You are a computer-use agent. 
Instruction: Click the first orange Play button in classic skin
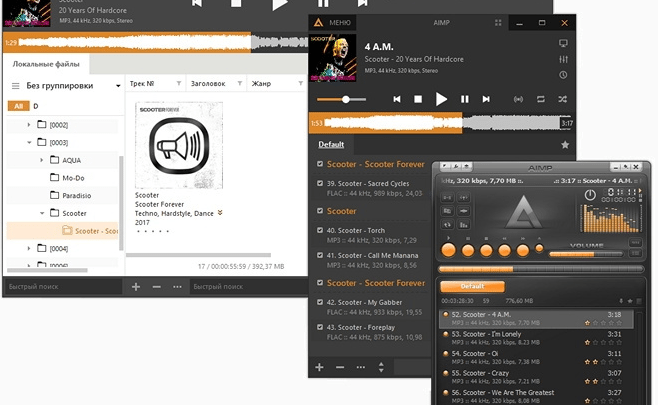[x=448, y=251]
